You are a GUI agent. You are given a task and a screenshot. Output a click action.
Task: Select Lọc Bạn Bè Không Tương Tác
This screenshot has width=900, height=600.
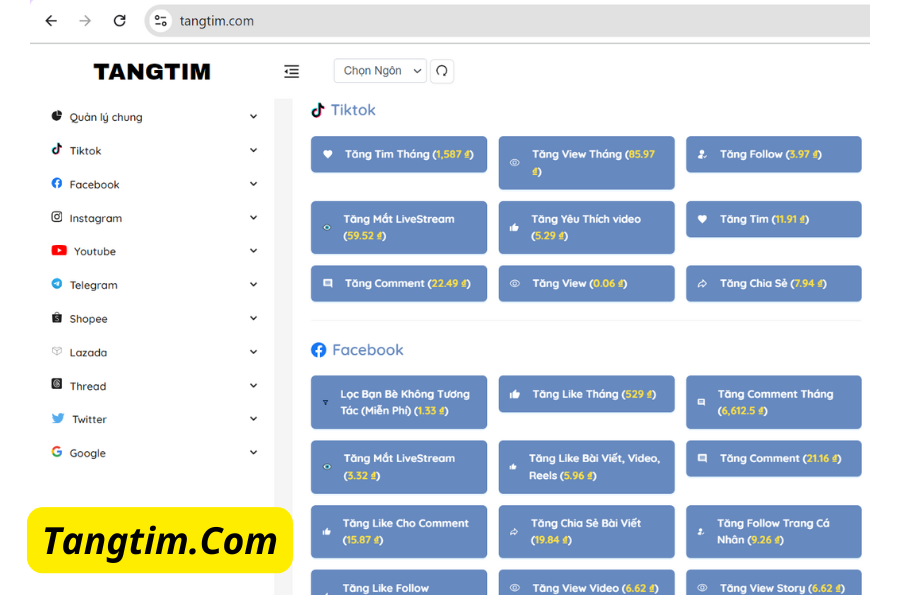pyautogui.click(x=399, y=402)
